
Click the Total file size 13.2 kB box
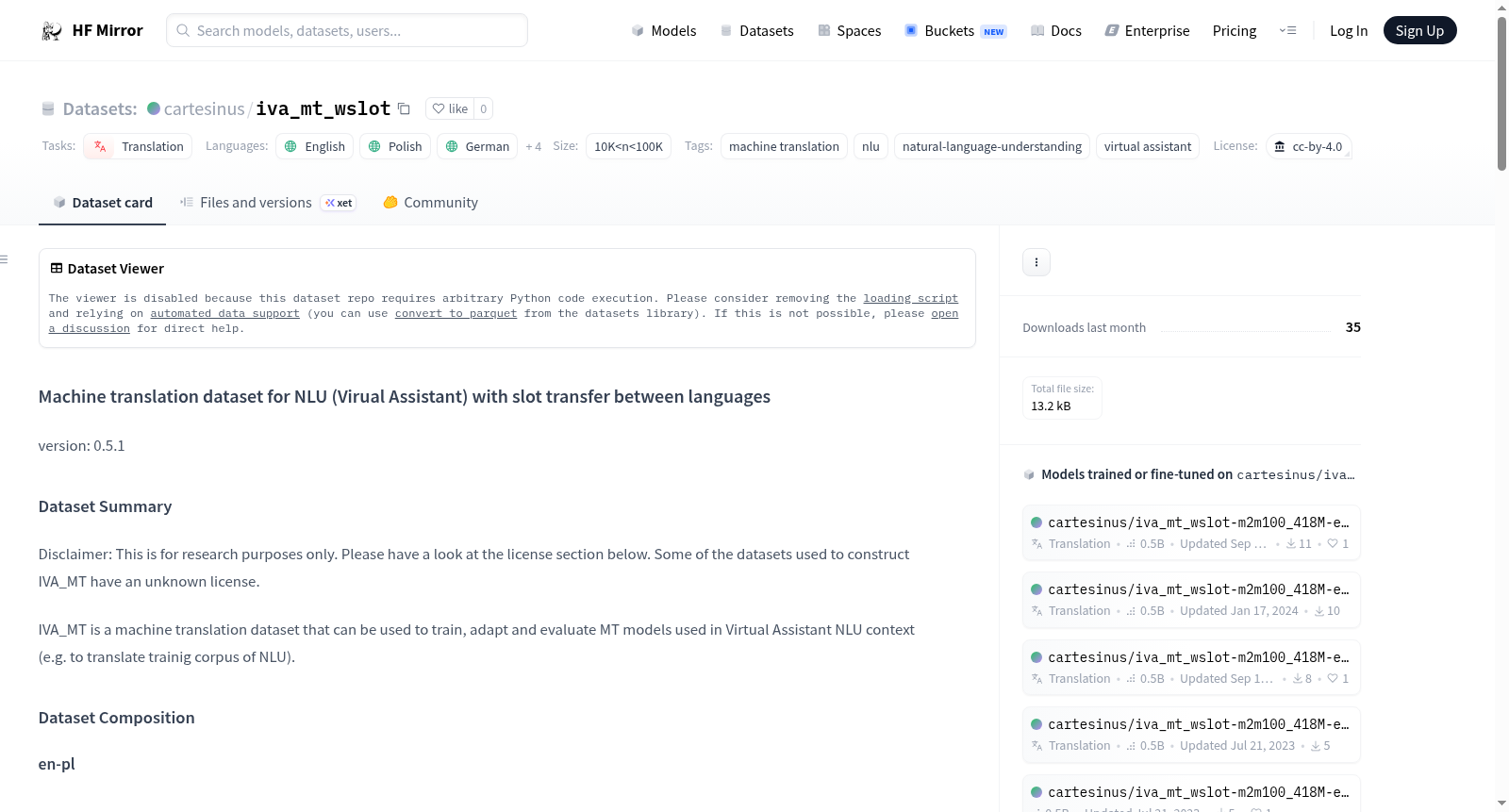(x=1063, y=398)
